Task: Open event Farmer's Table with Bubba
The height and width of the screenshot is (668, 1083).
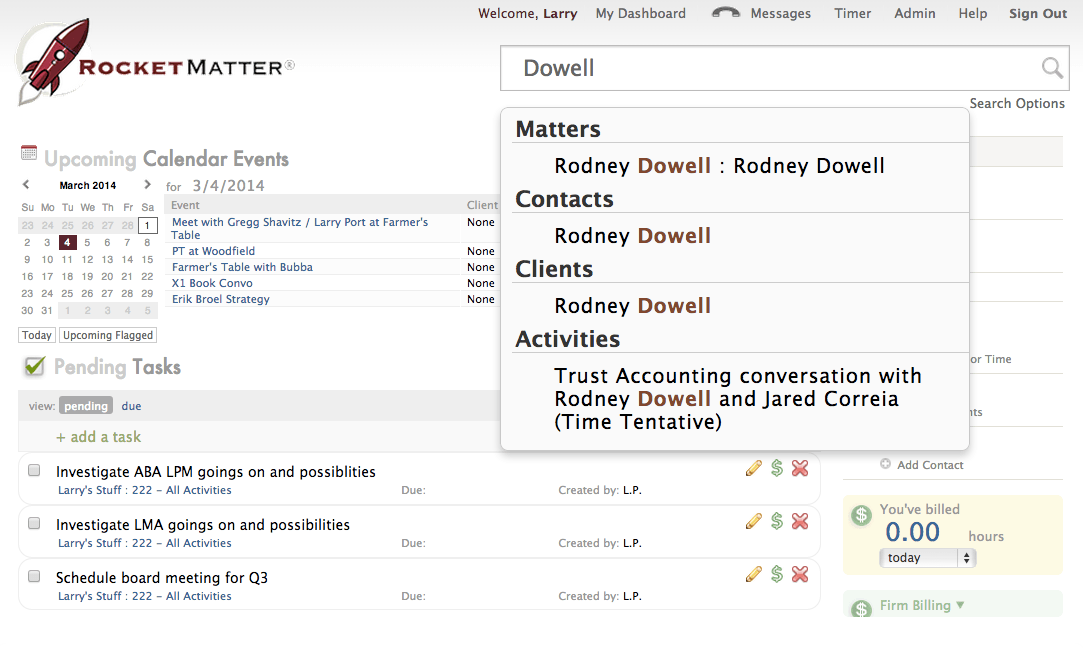Action: (242, 267)
